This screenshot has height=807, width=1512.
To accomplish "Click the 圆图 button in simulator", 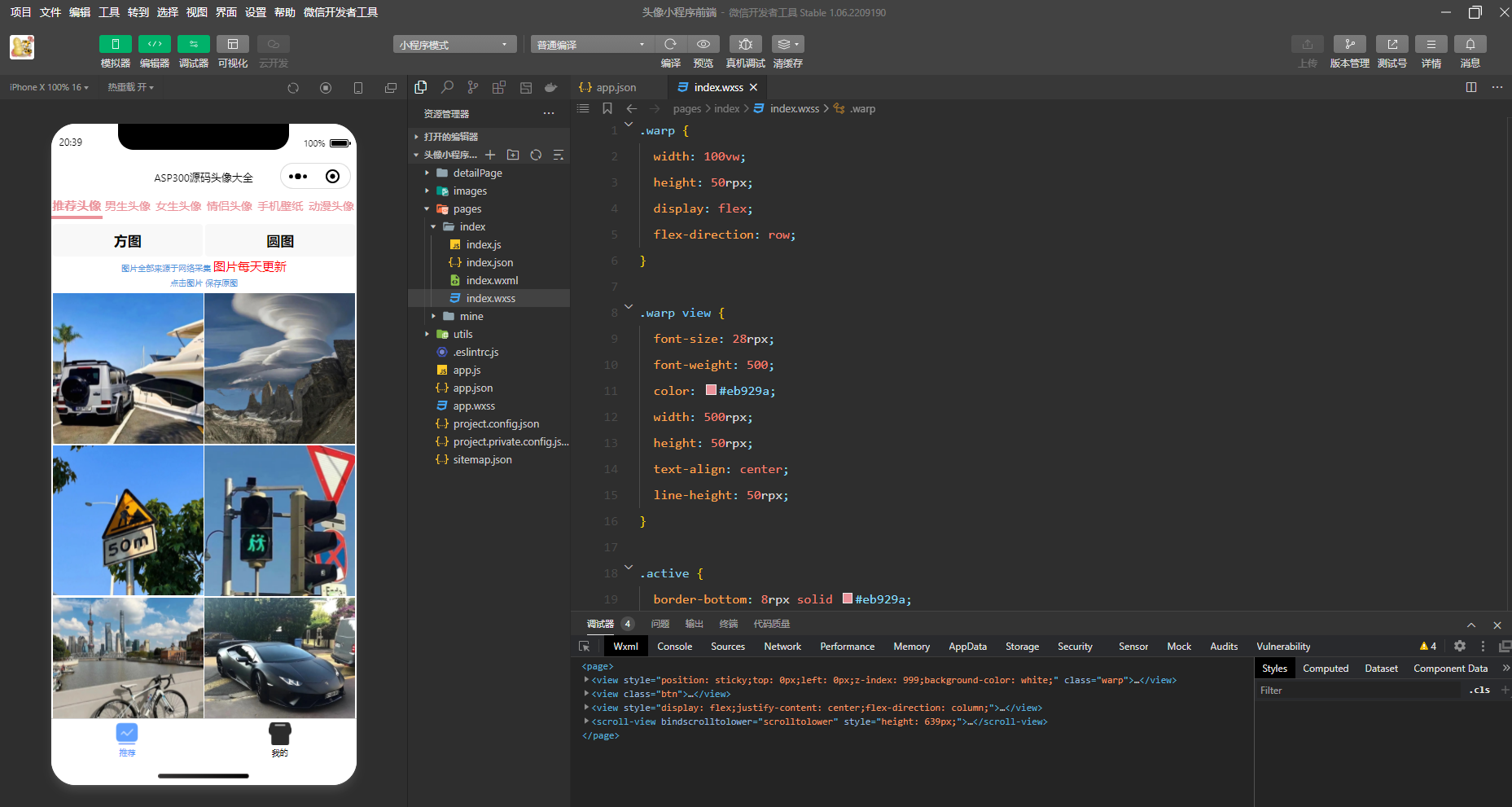I will (280, 241).
